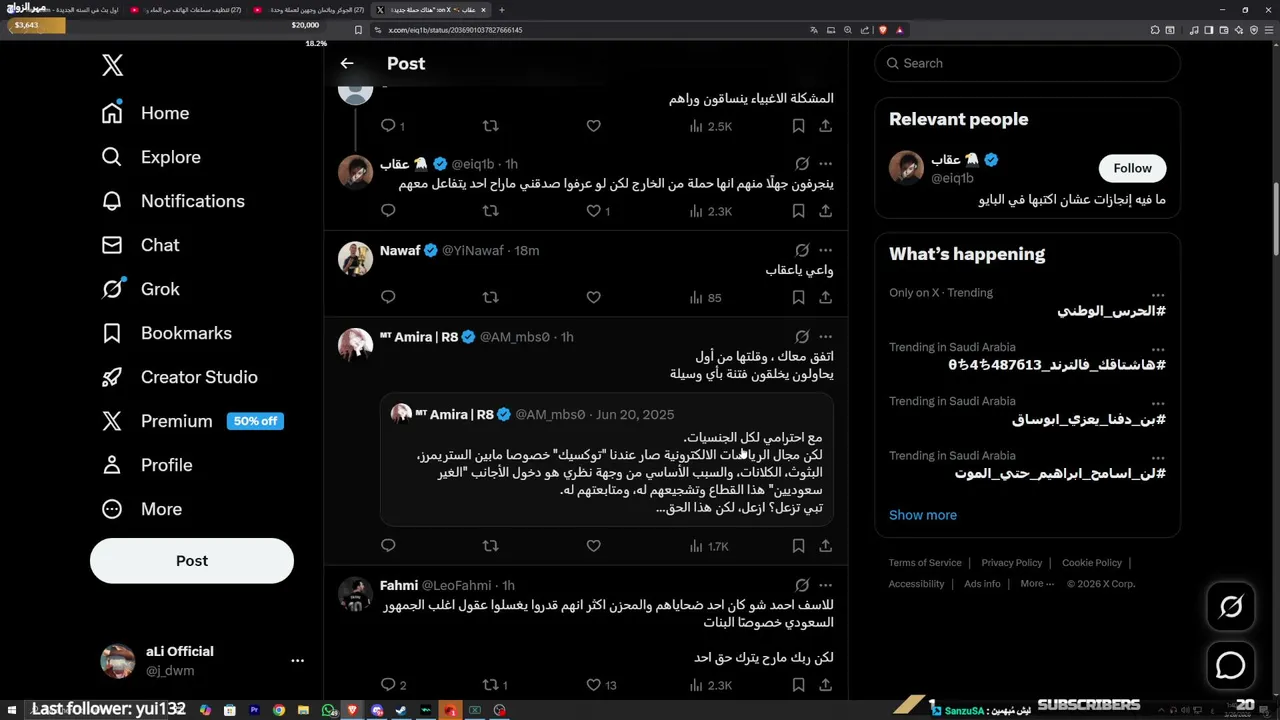Reply to Amira R8's post
Screen dimensions: 1280x720
388,546
